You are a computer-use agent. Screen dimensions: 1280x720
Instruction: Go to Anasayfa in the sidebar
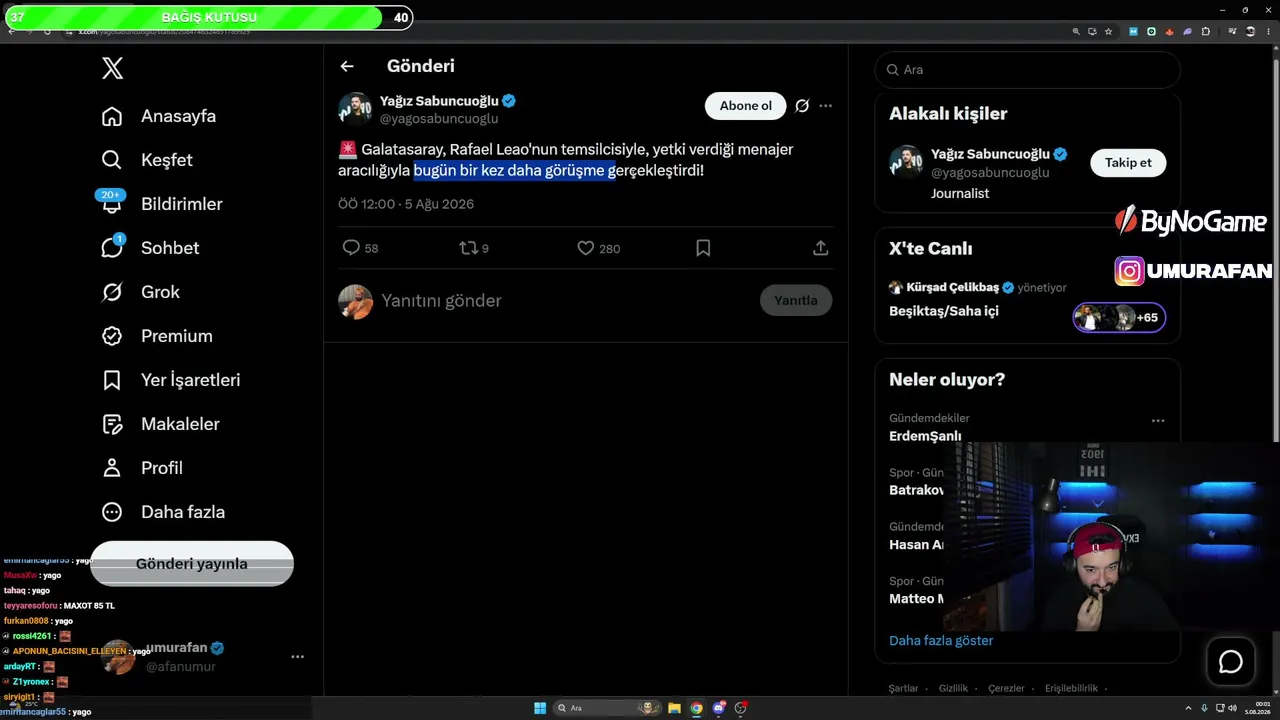tap(159, 116)
